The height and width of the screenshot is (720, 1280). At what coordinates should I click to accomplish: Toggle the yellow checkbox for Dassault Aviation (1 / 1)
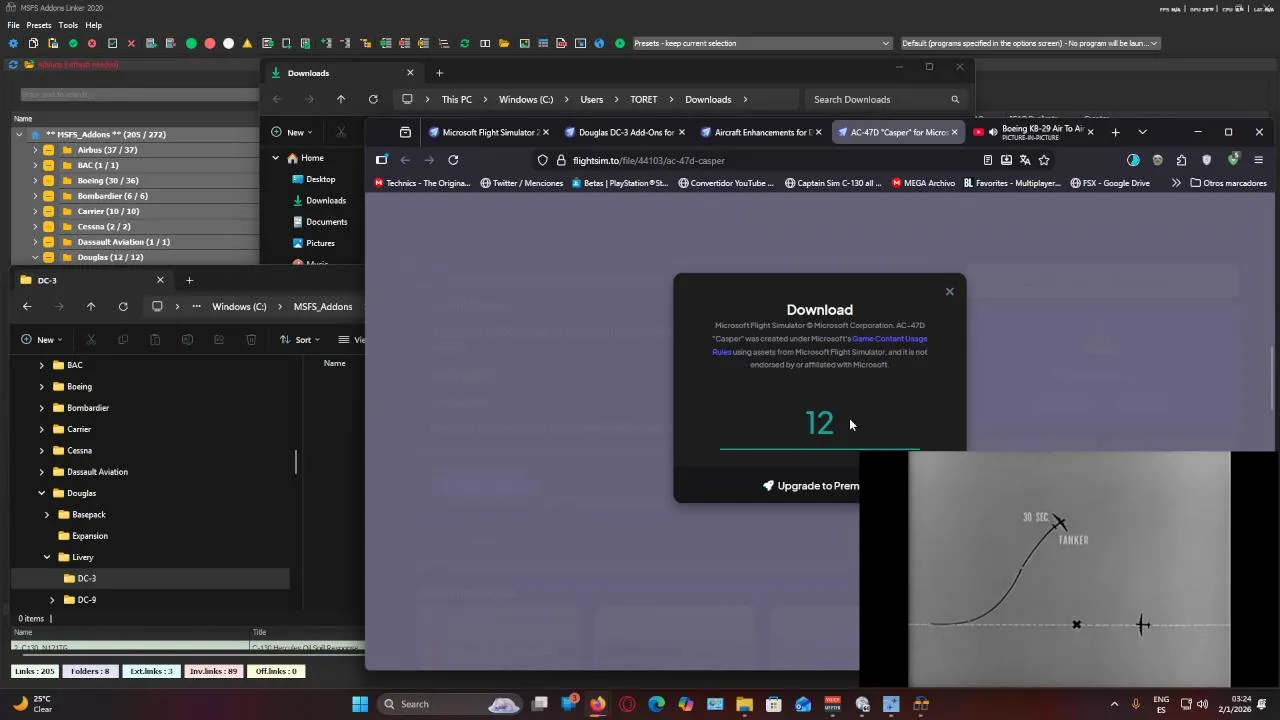click(x=48, y=242)
